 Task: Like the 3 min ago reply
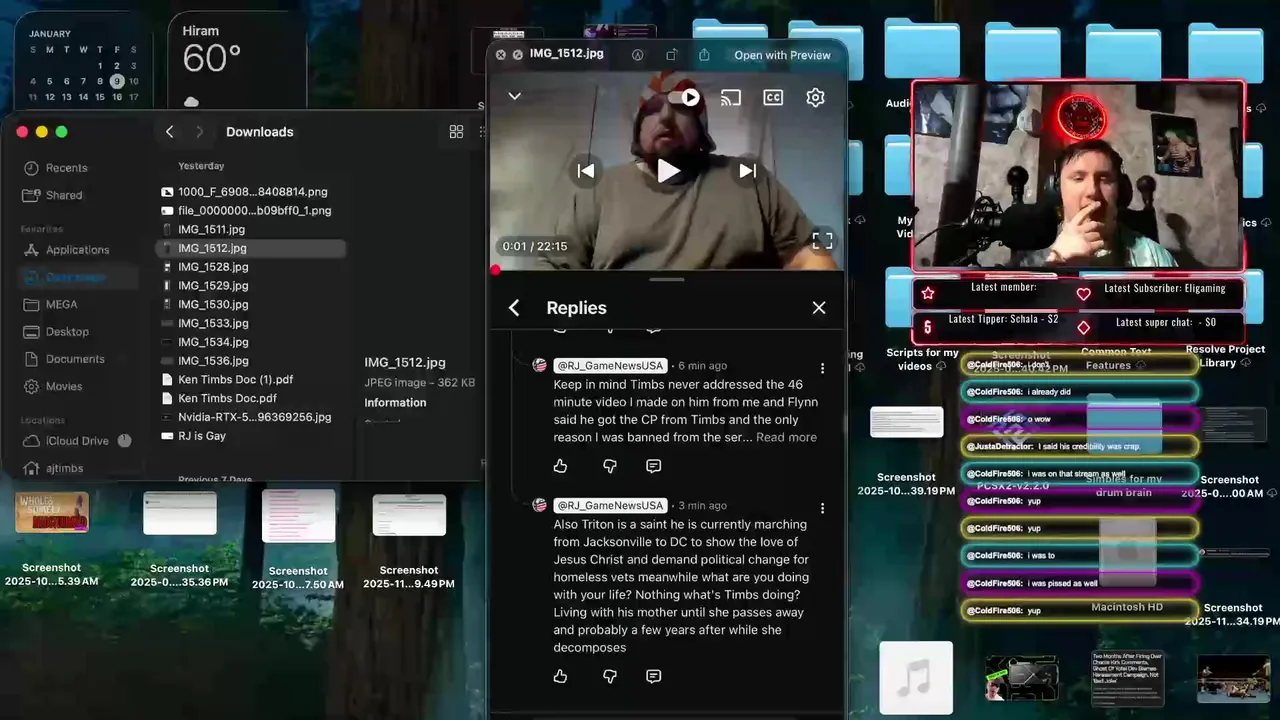click(x=560, y=676)
